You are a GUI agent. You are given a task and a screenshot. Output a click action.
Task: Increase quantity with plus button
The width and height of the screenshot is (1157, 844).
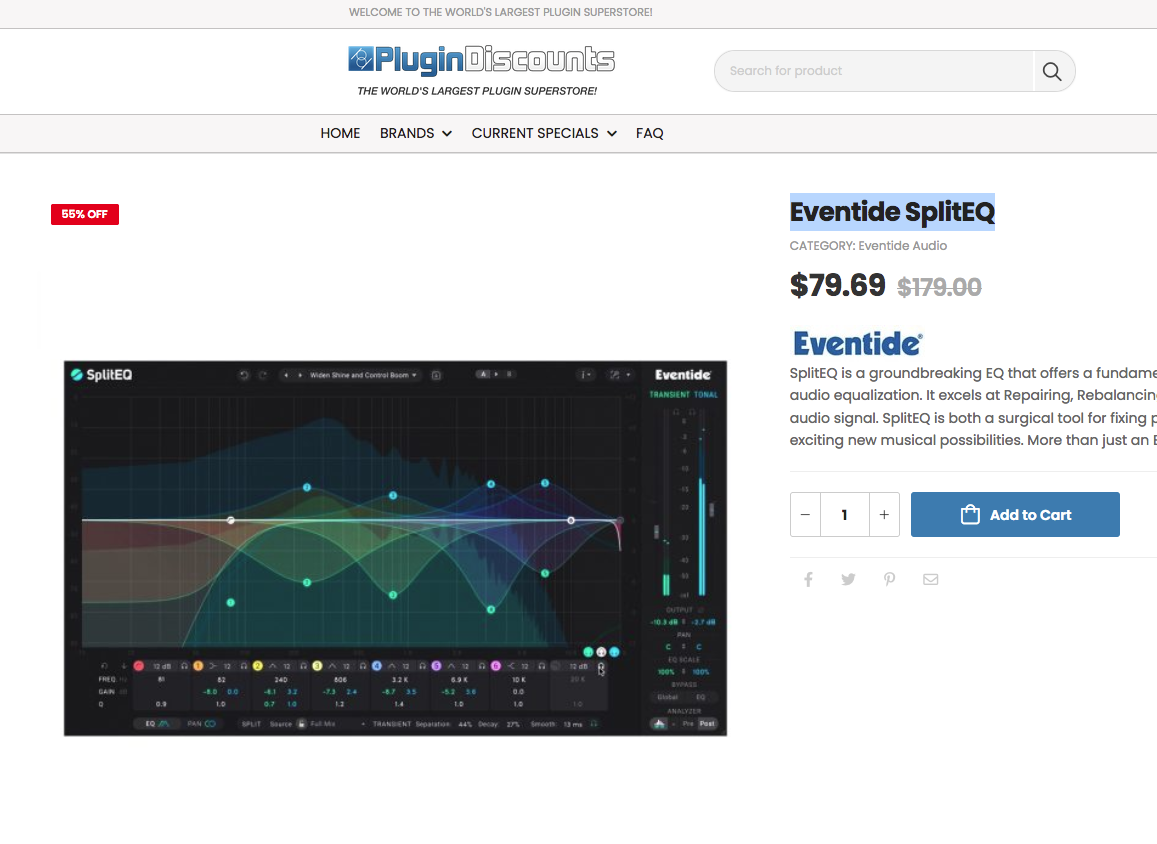point(884,514)
